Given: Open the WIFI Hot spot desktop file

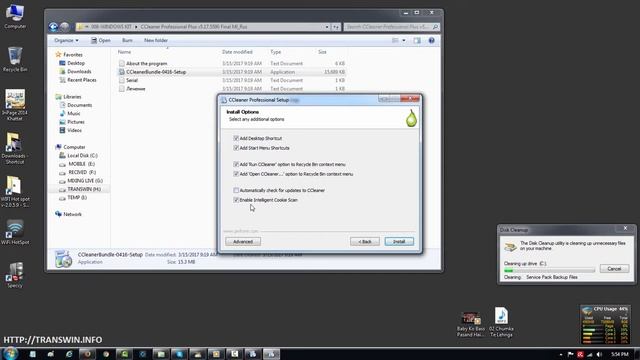Looking at the screenshot, I should click(15, 191).
